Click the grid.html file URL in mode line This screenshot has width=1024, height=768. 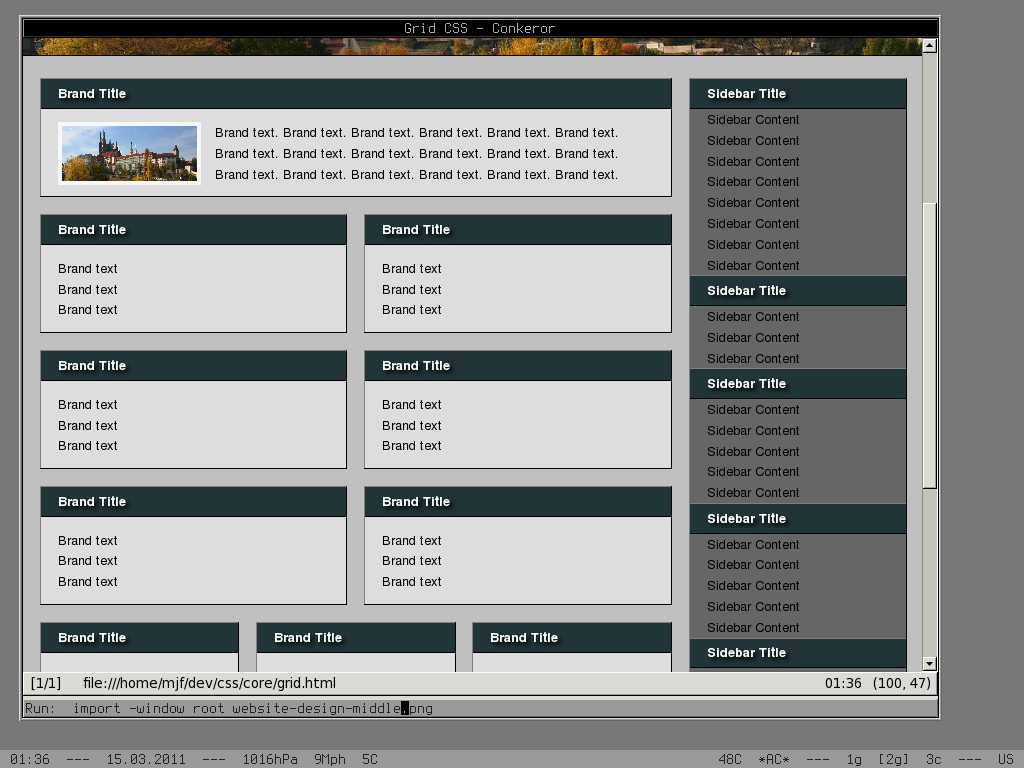tap(209, 683)
